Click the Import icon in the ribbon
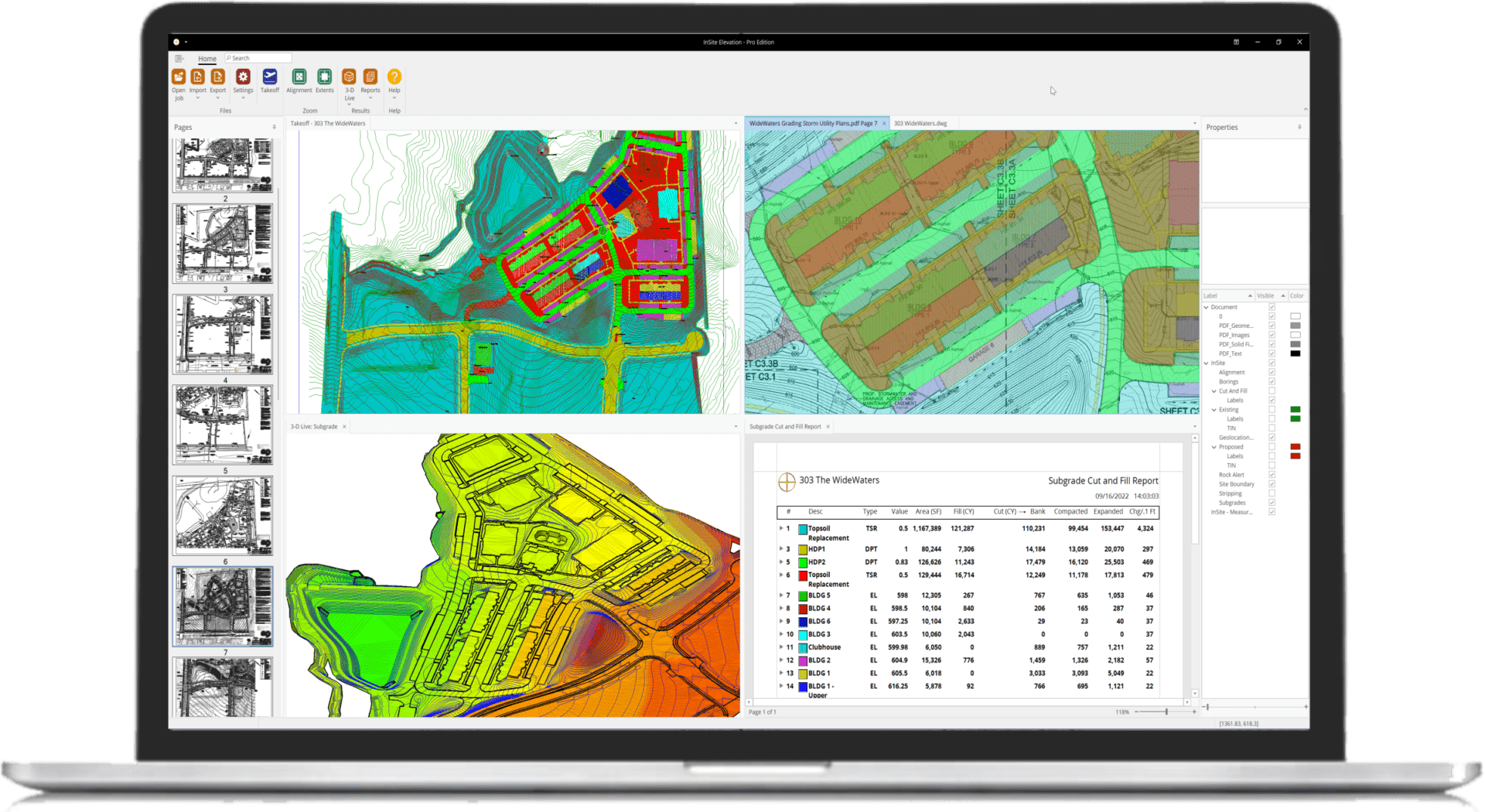Viewport: 1485px width, 812px height. (198, 76)
